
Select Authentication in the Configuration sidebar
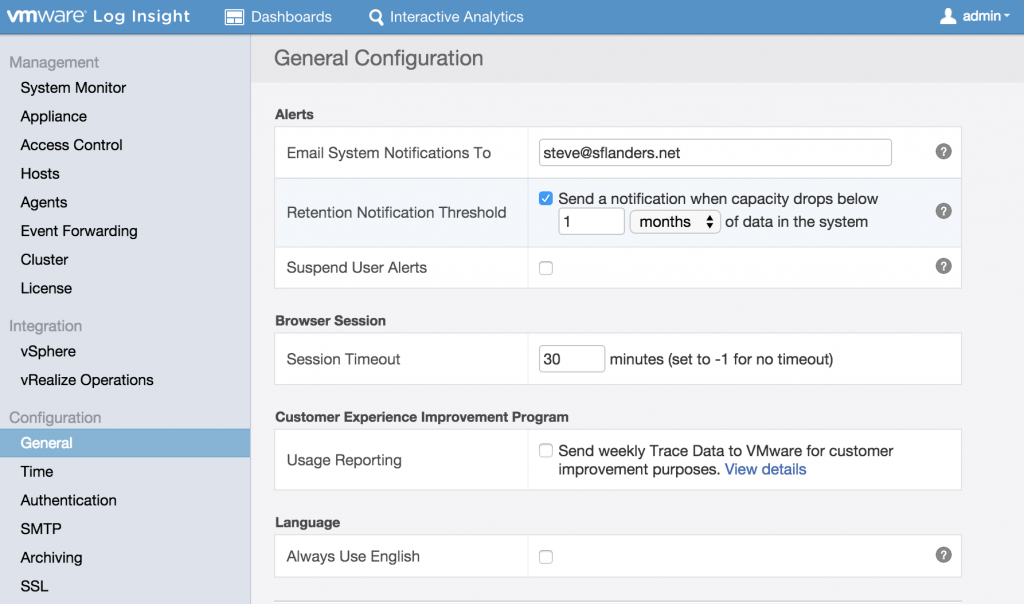click(x=68, y=500)
